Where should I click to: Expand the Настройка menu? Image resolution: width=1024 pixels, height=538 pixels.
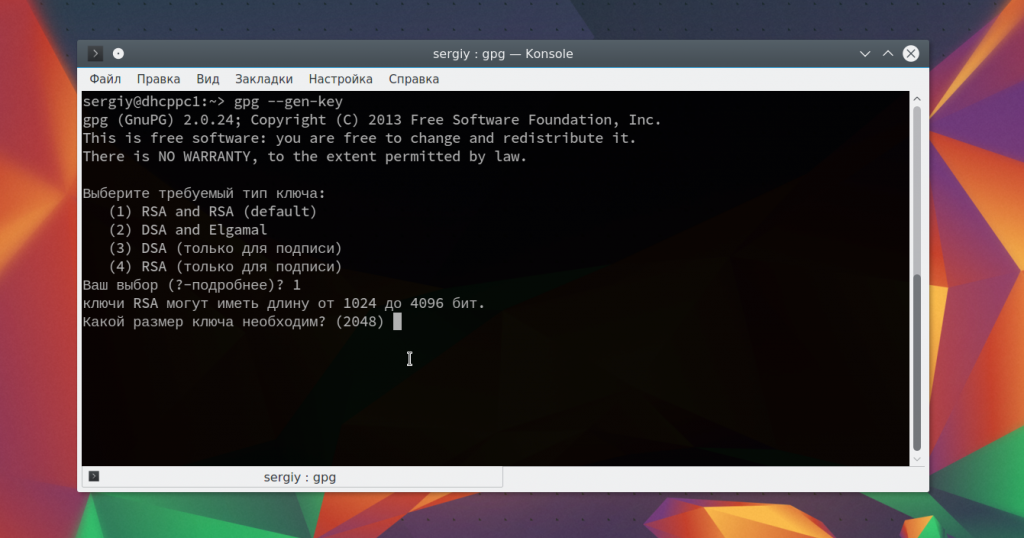[340, 79]
